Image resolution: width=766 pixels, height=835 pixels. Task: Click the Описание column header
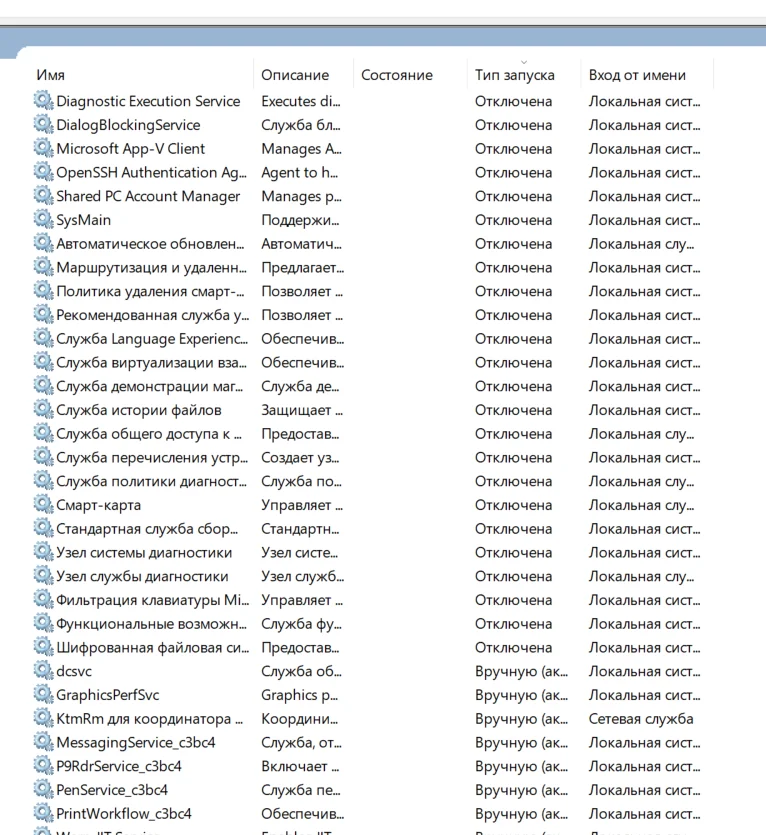[x=295, y=75]
